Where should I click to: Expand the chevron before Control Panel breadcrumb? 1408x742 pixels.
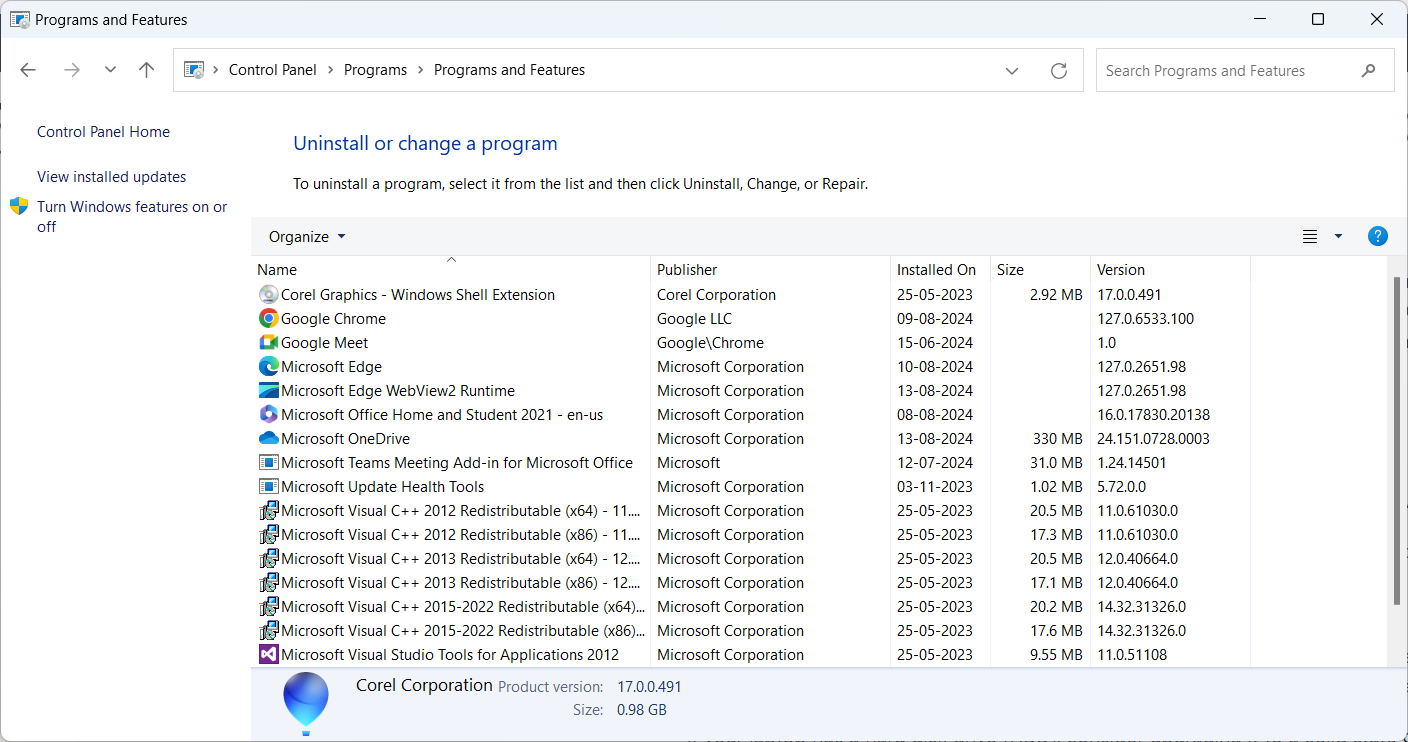point(216,70)
